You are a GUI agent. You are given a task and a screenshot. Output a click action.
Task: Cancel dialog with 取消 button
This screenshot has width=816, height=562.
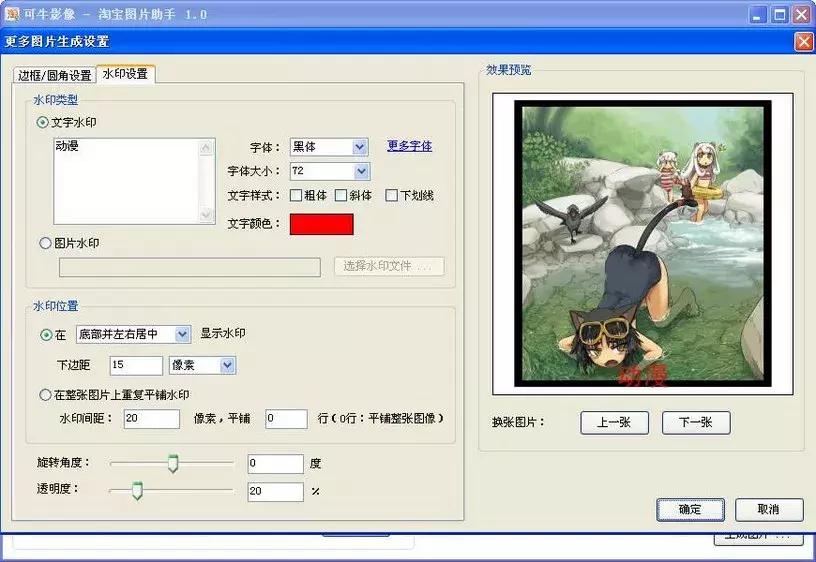tap(769, 509)
